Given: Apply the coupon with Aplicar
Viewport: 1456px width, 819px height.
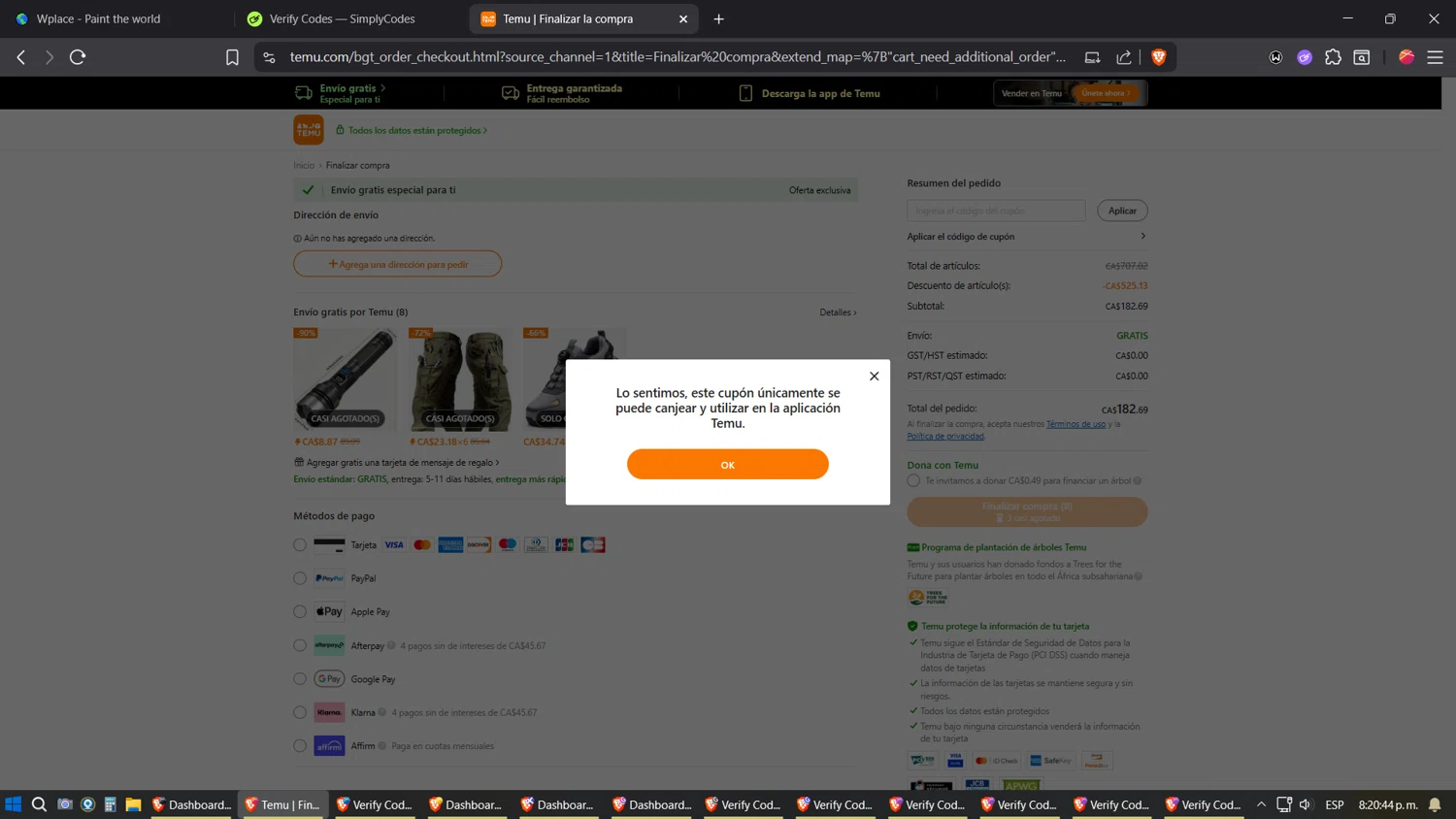Looking at the screenshot, I should click(x=1122, y=211).
